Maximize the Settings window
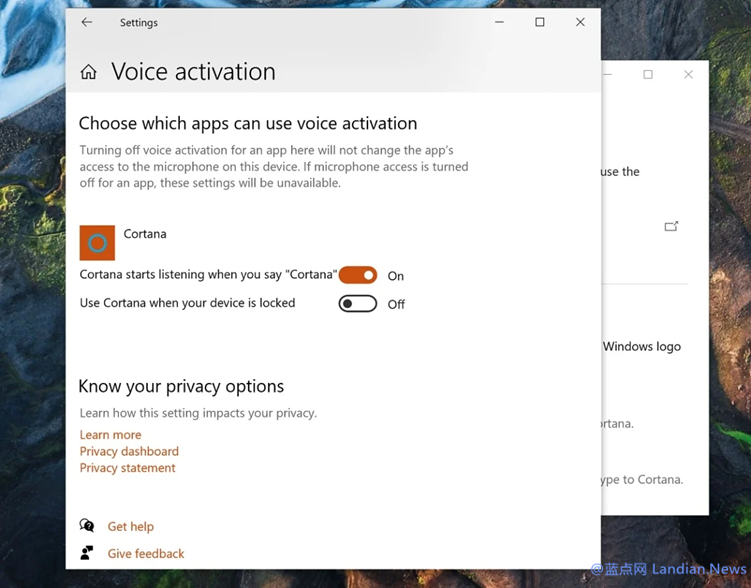 [540, 22]
